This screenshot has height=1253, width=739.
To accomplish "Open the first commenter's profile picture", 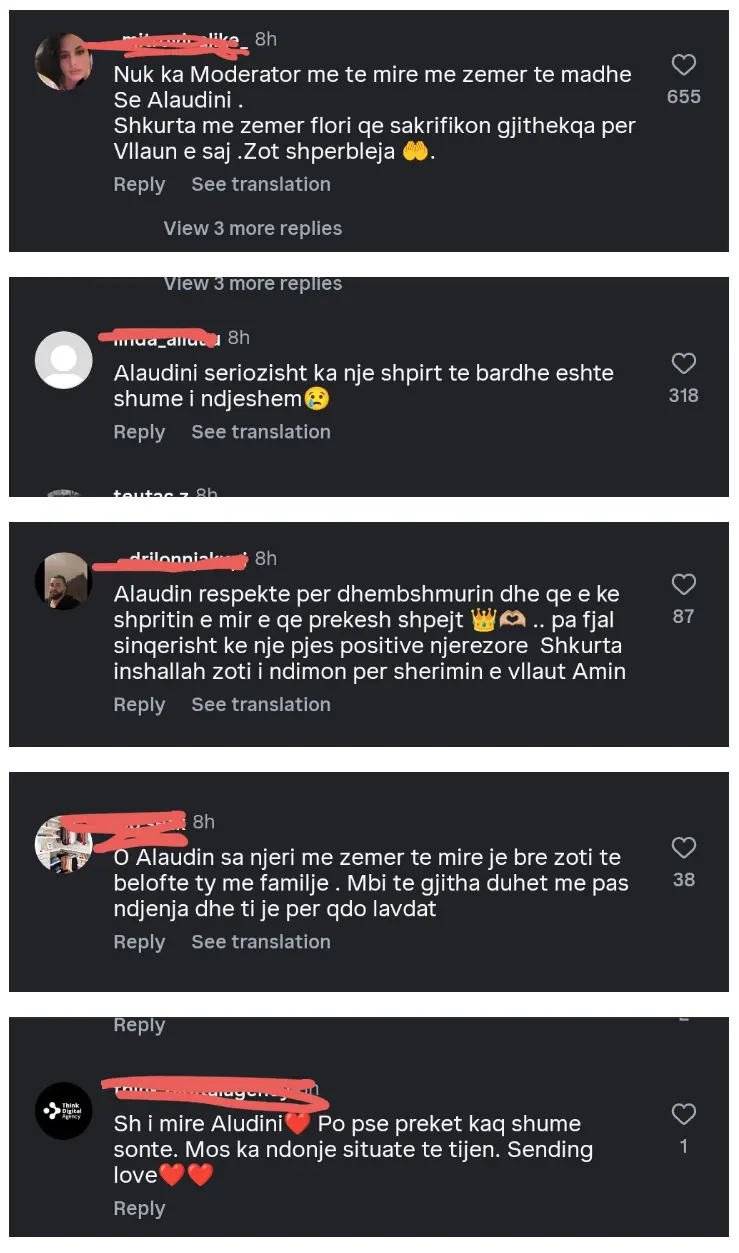I will point(64,62).
